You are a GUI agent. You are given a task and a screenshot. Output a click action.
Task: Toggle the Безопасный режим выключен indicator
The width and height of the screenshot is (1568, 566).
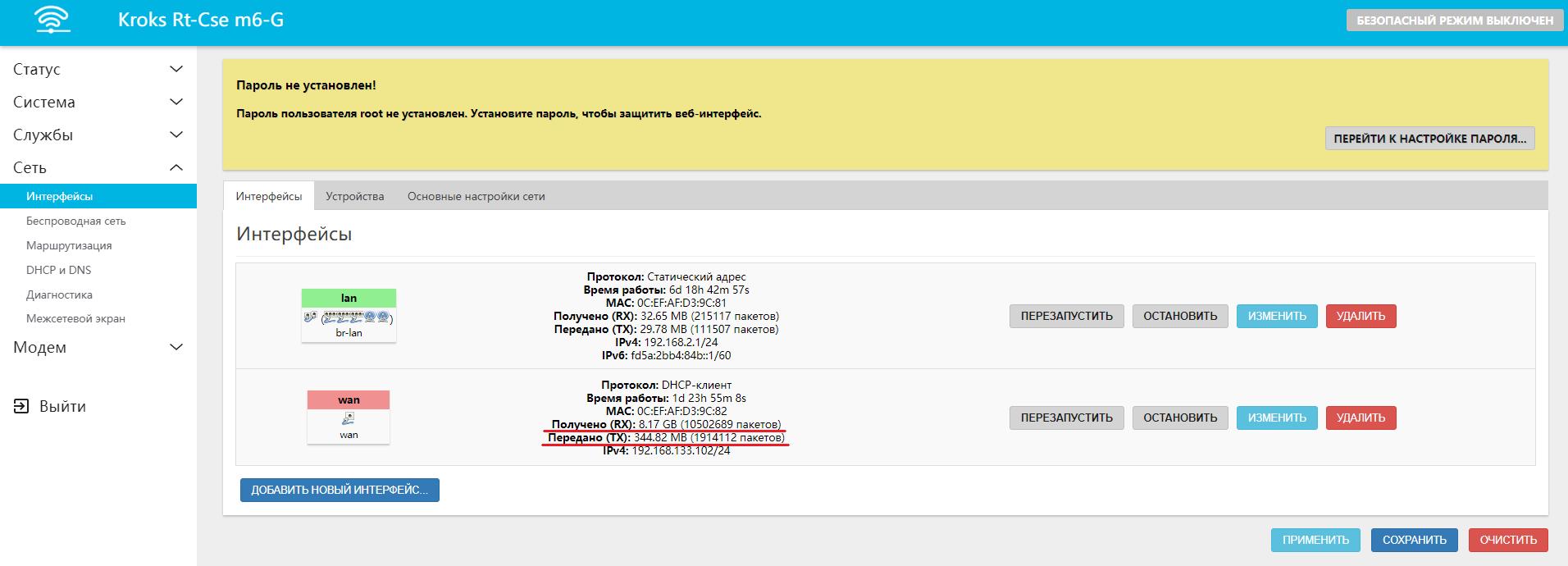point(1454,21)
